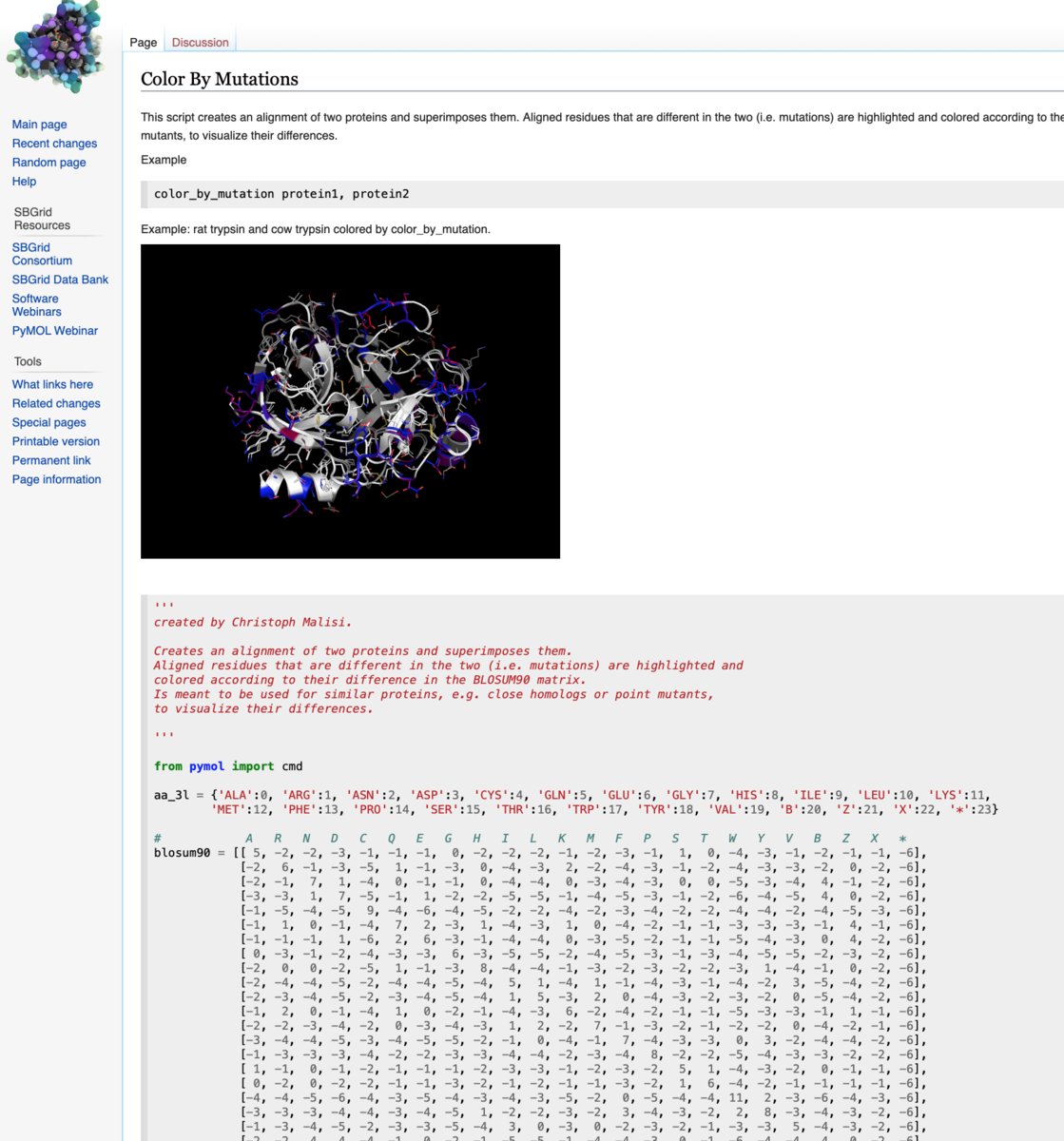Open a Random page
The width and height of the screenshot is (1064, 1141).
pos(48,163)
